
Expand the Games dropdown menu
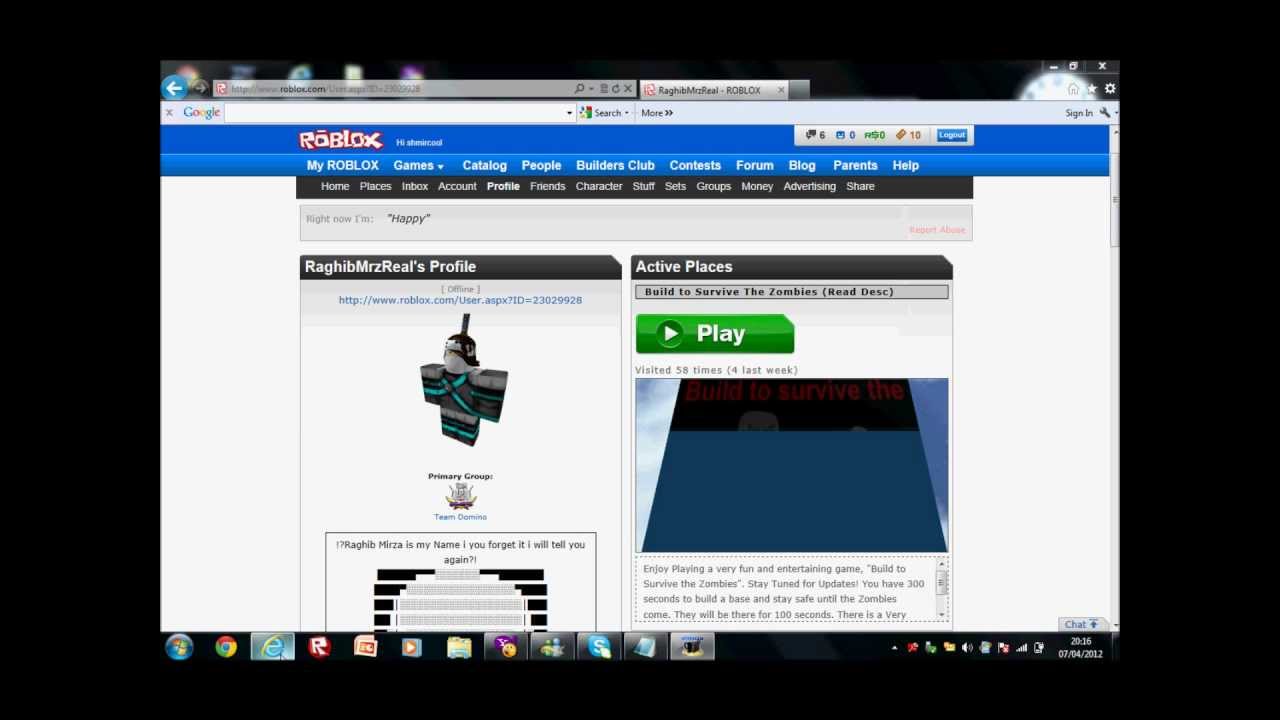coord(440,167)
